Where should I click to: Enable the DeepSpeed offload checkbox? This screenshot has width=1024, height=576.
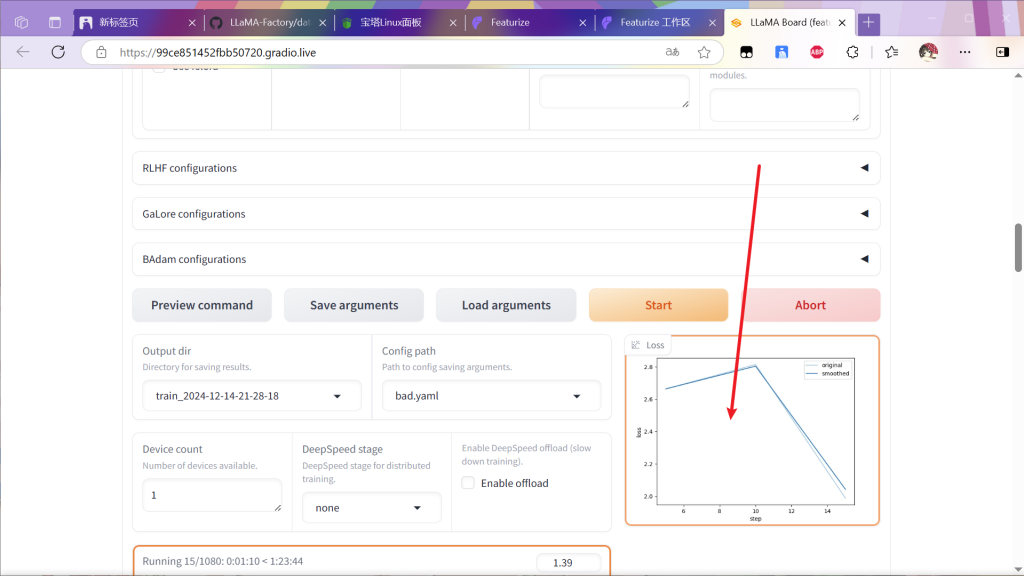(x=468, y=483)
